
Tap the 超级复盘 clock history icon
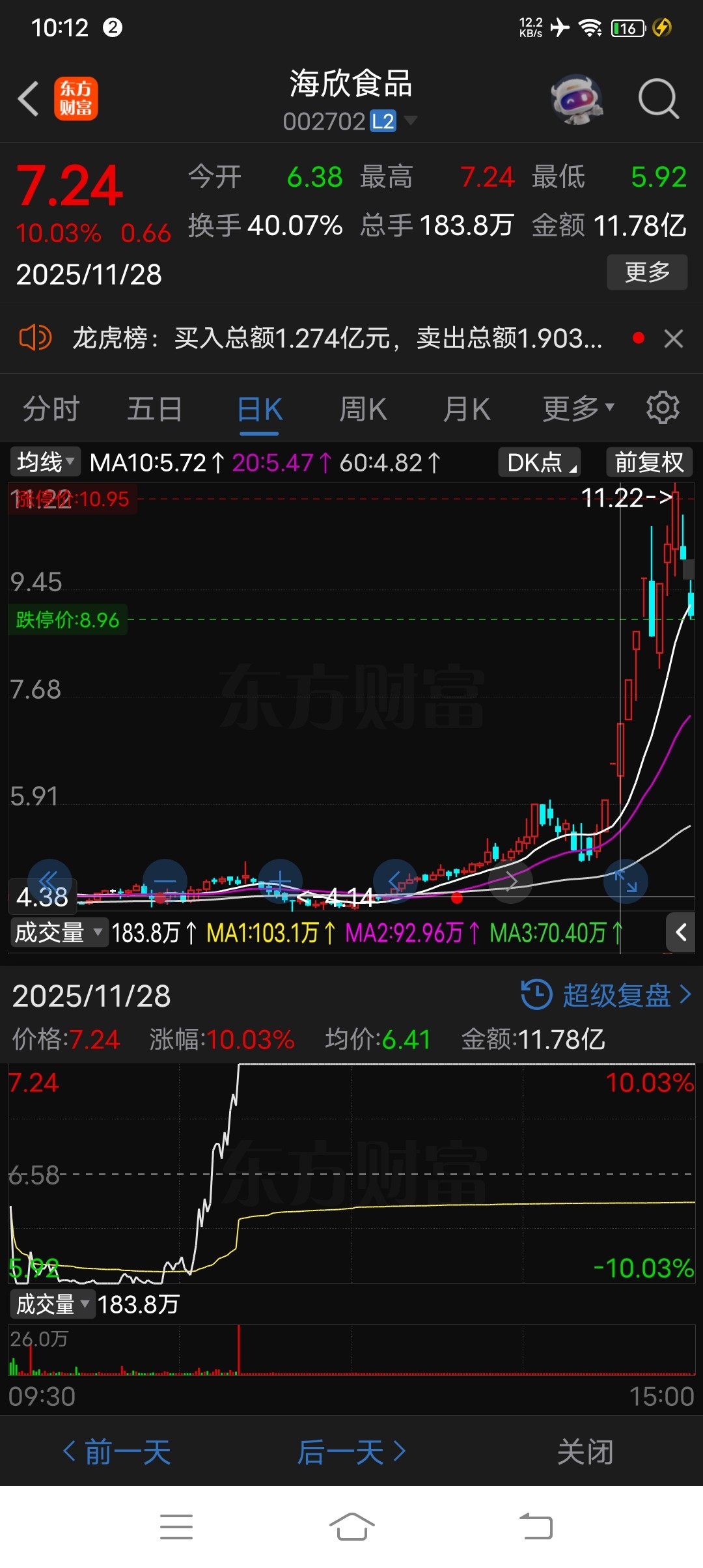[x=536, y=994]
